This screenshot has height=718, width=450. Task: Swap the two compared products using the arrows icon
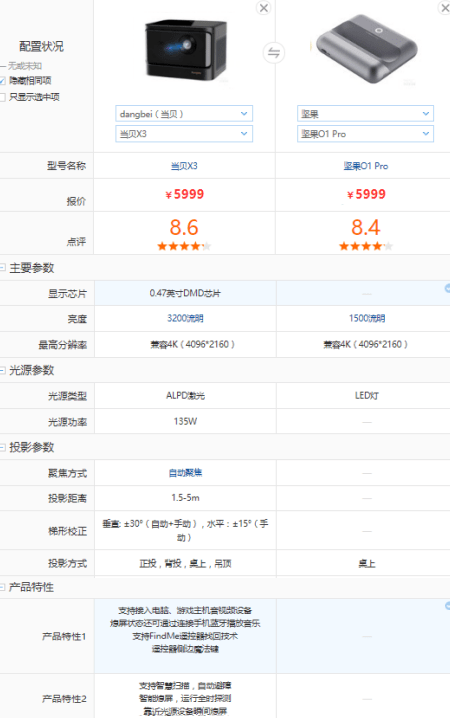pyautogui.click(x=274, y=53)
